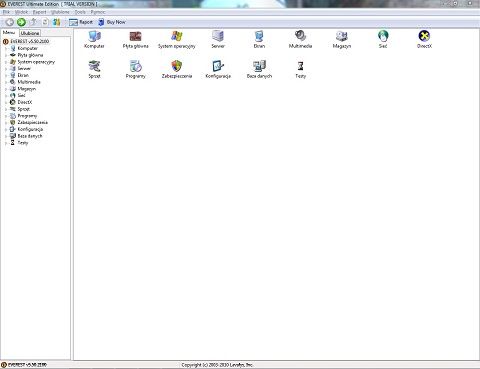Expand the Multimedia node in the tree
Screen dimensions: 480x369
[6, 82]
